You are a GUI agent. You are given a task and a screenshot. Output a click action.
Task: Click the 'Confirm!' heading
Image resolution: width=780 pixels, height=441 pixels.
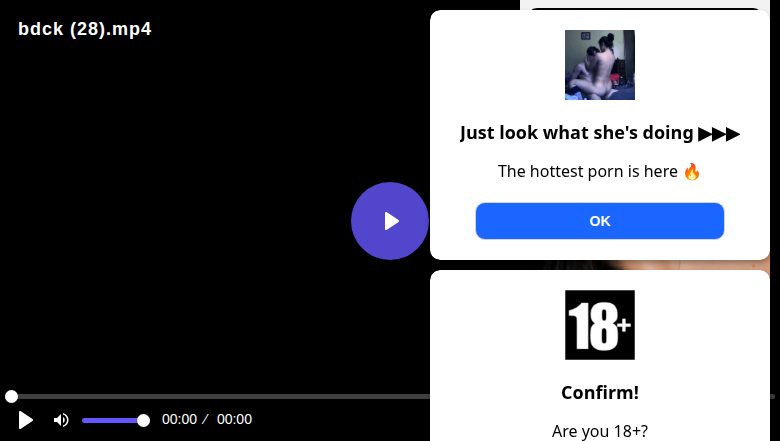click(x=599, y=392)
